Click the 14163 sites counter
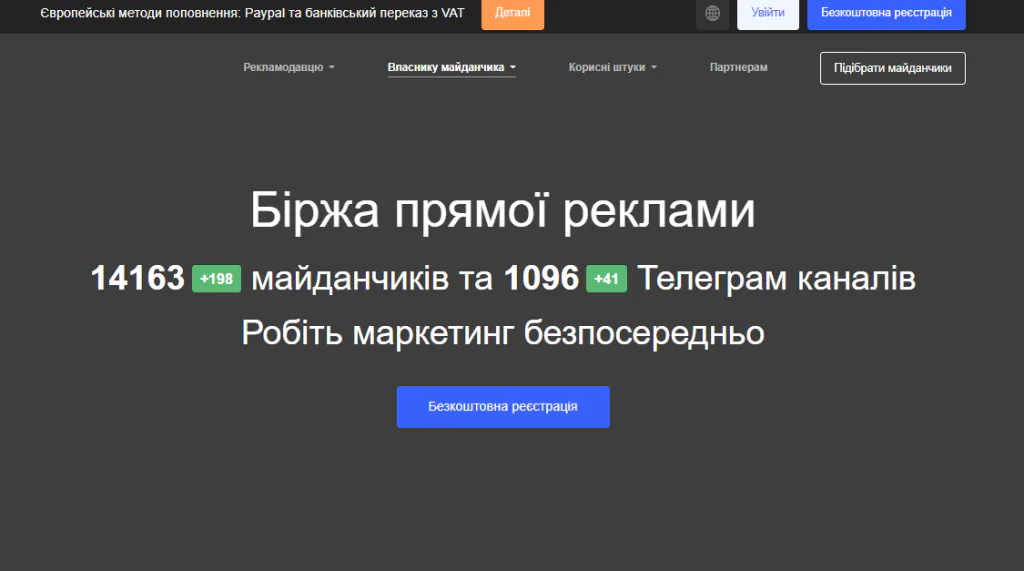This screenshot has width=1024, height=571. pos(138,278)
